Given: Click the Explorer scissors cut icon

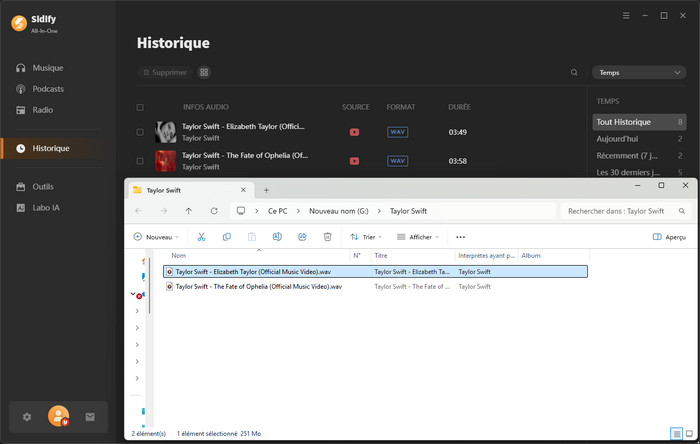Looking at the screenshot, I should [x=201, y=237].
